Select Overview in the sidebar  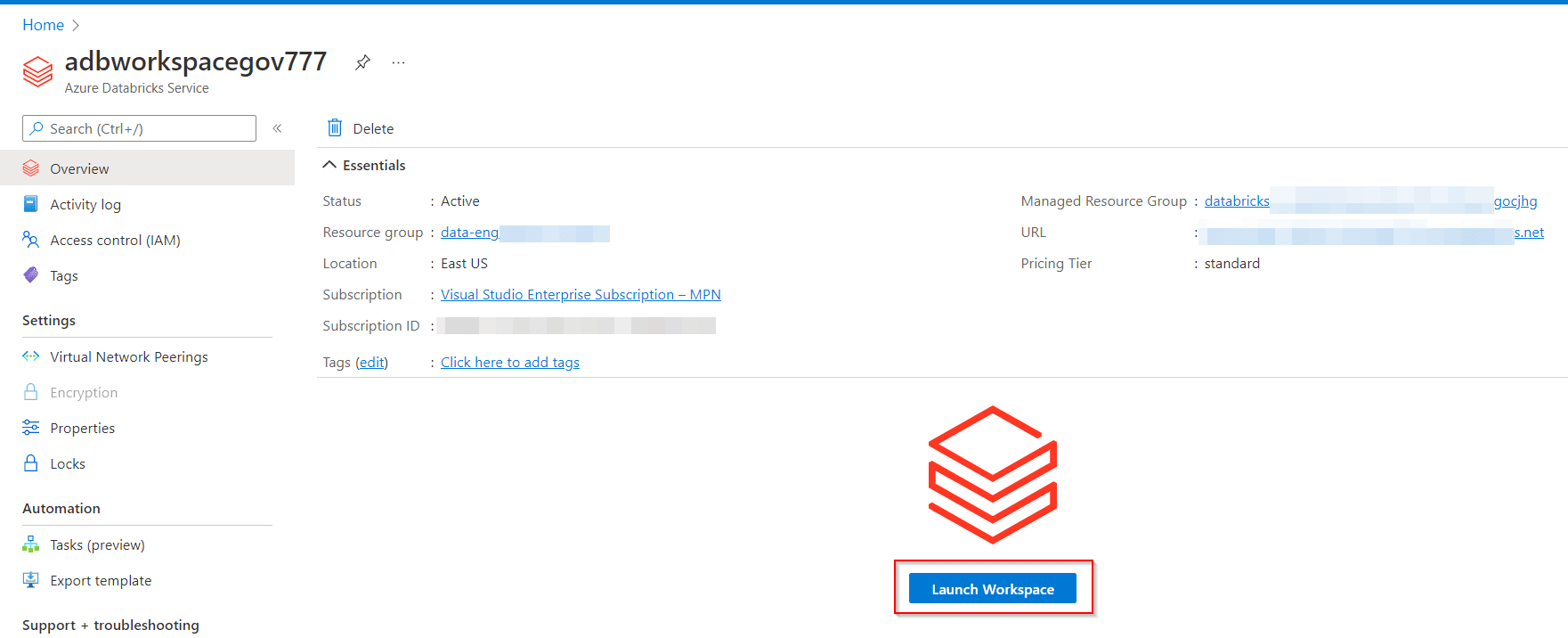pos(147,168)
